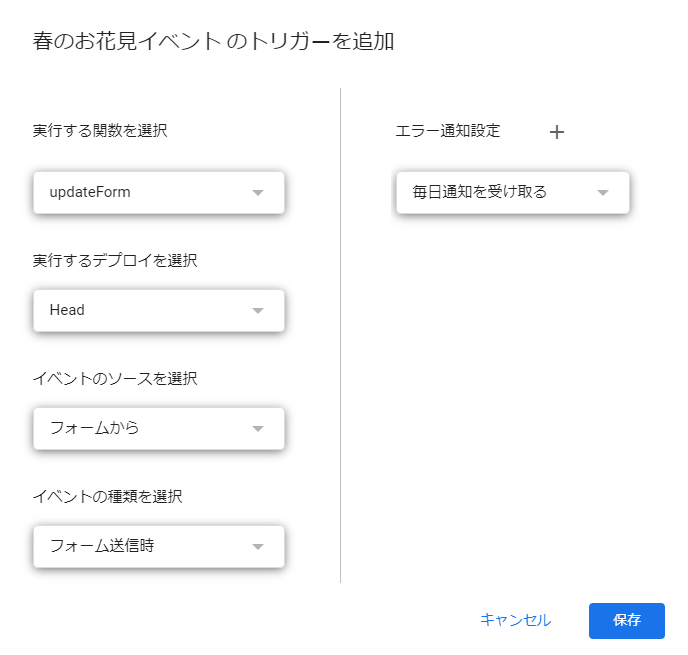Image resolution: width=688 pixels, height=655 pixels.
Task: Click the 実行するデプロイを選択 label
Action: pyautogui.click(x=115, y=260)
